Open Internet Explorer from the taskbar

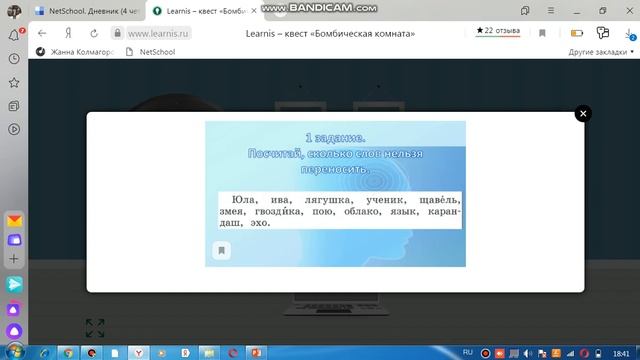click(44, 353)
